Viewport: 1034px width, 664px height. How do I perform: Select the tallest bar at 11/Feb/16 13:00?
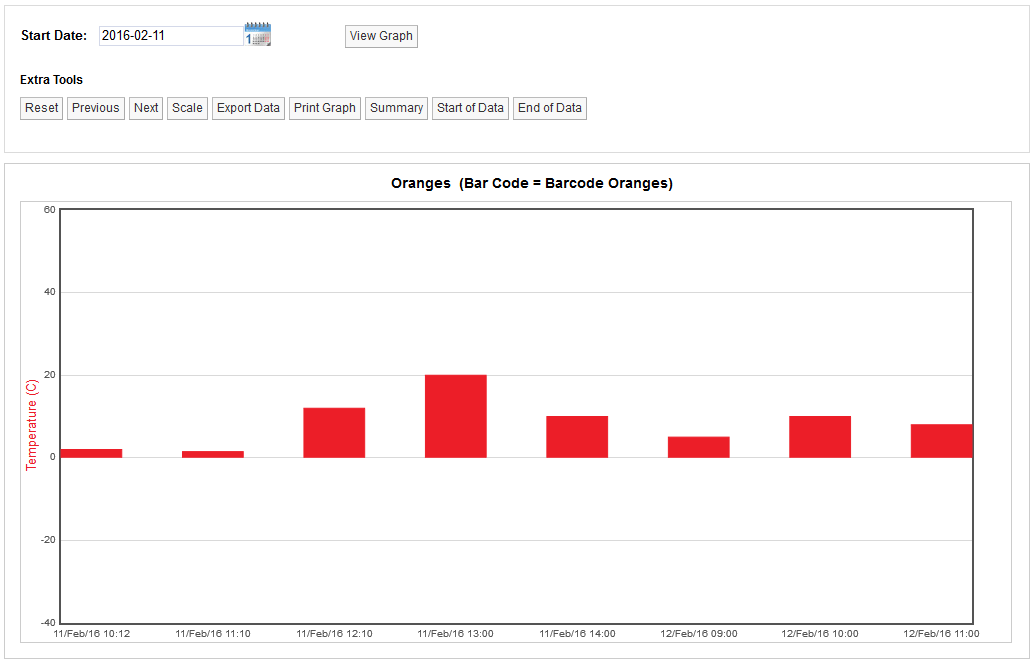click(455, 416)
